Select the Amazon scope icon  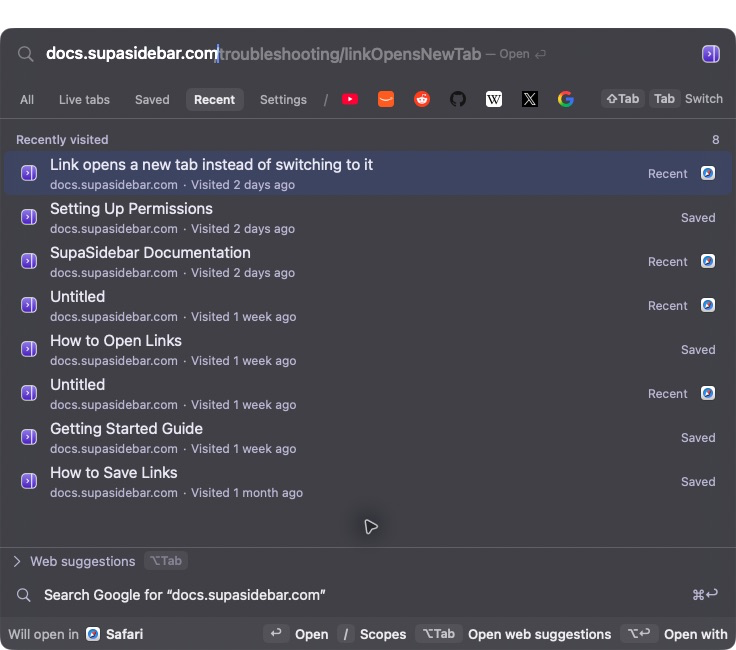[x=386, y=99]
